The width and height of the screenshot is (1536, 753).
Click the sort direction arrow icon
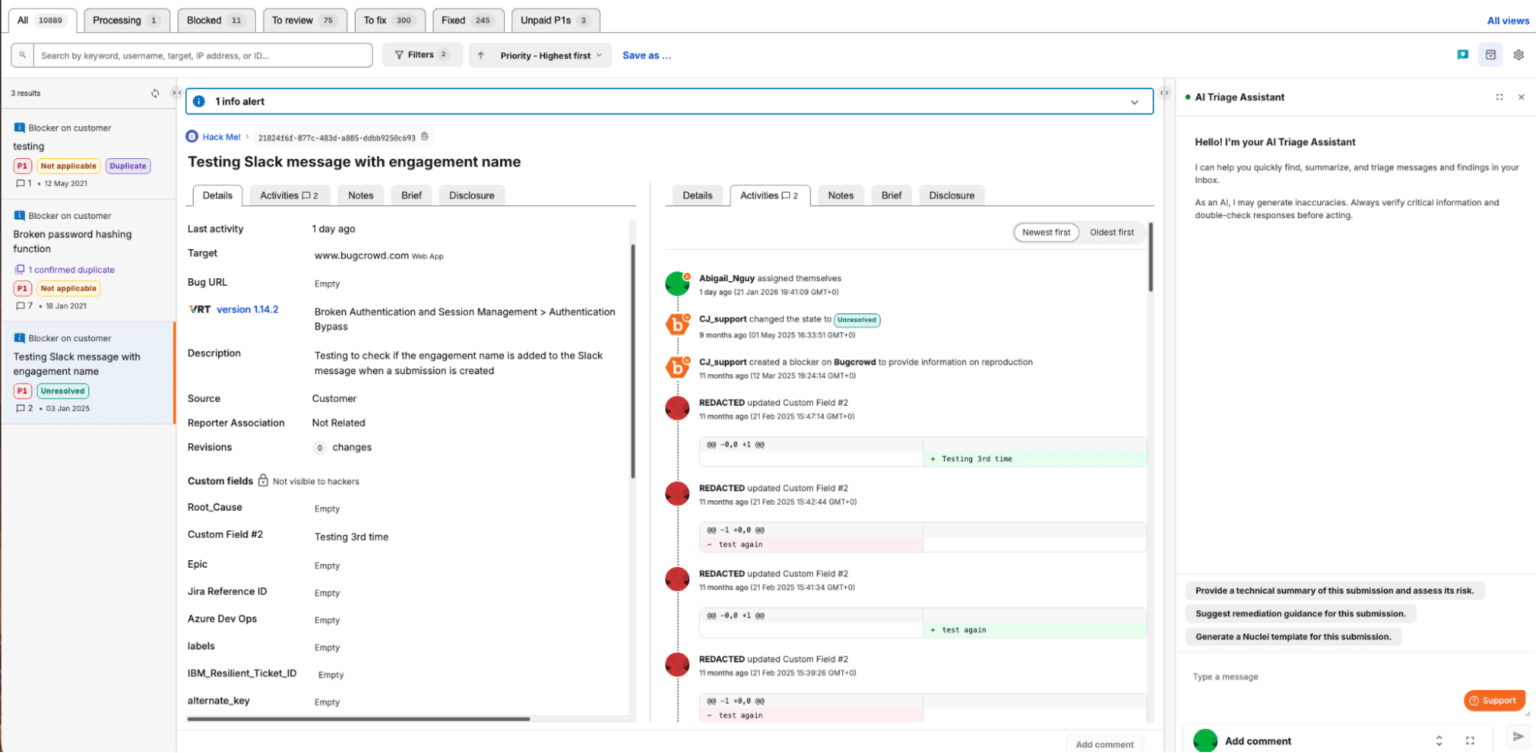click(481, 55)
